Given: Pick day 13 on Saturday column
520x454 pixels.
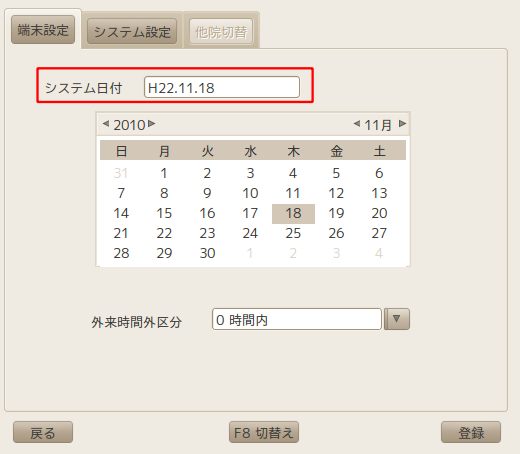Looking at the screenshot, I should click(x=379, y=193).
